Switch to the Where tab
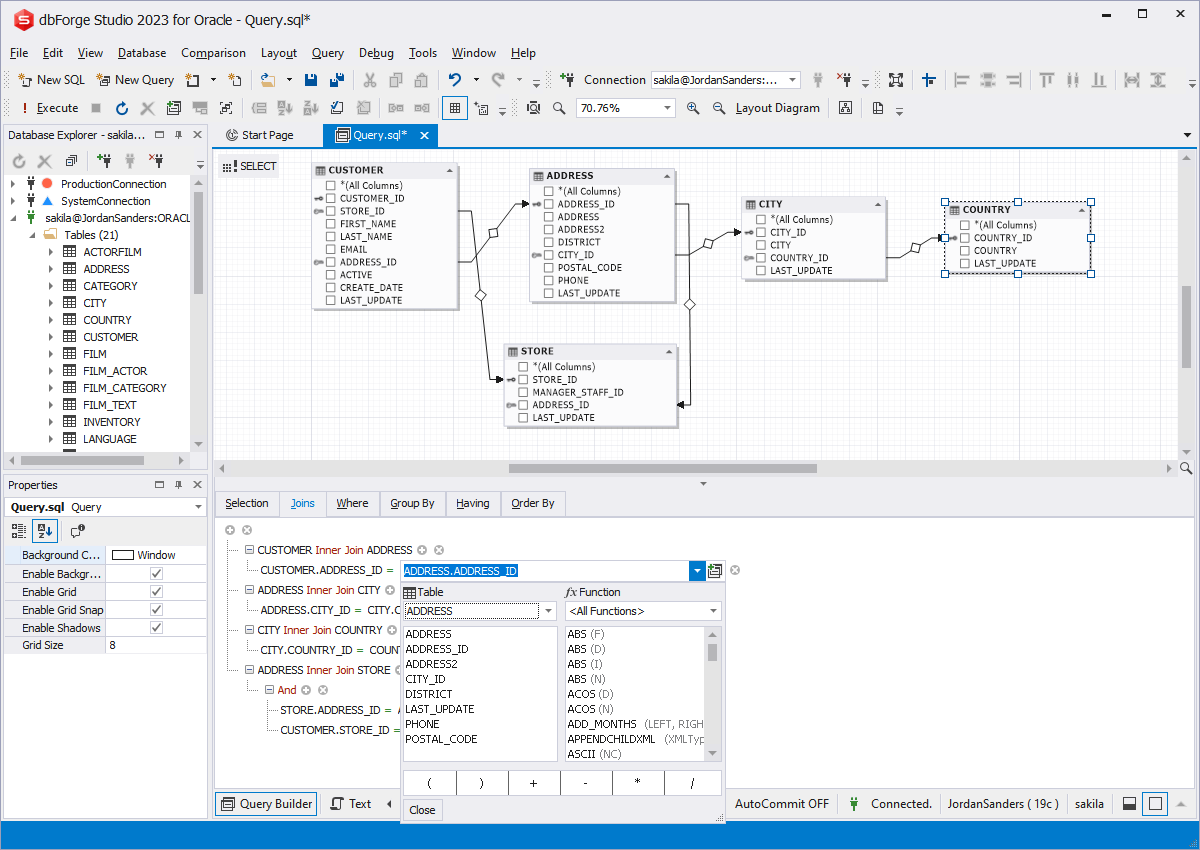1200x850 pixels. coord(353,503)
